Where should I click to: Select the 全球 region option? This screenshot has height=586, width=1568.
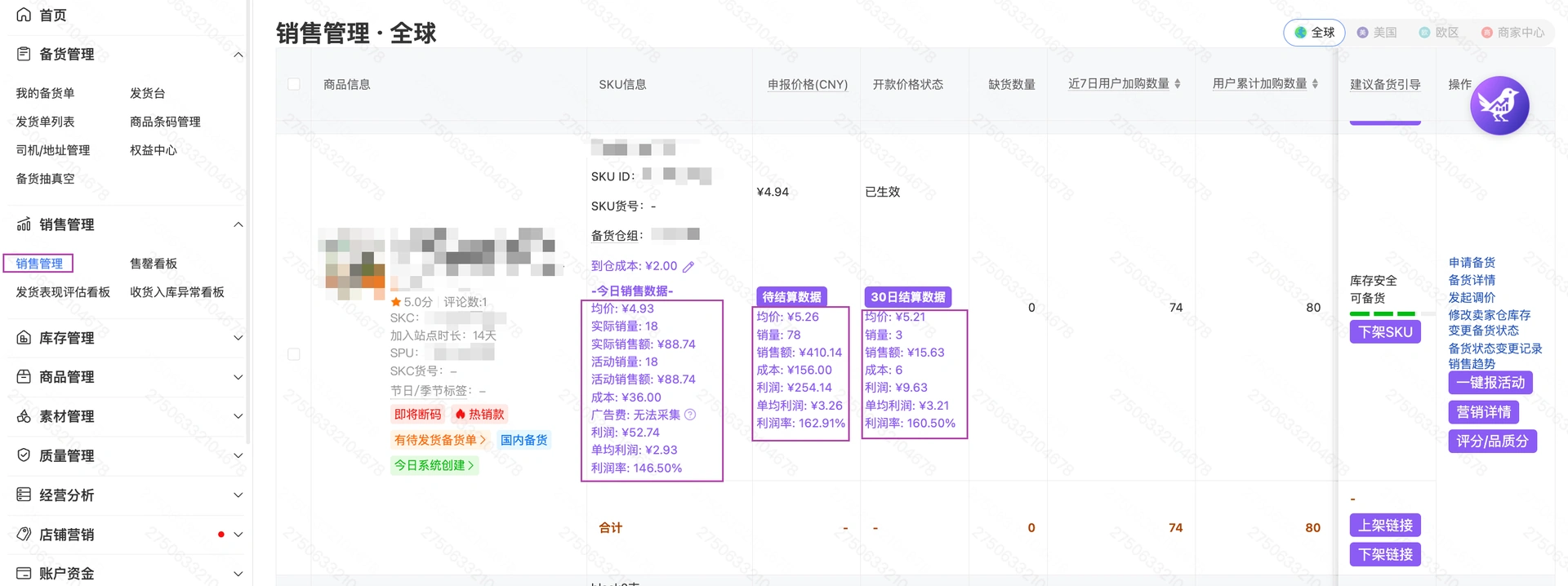click(1314, 33)
